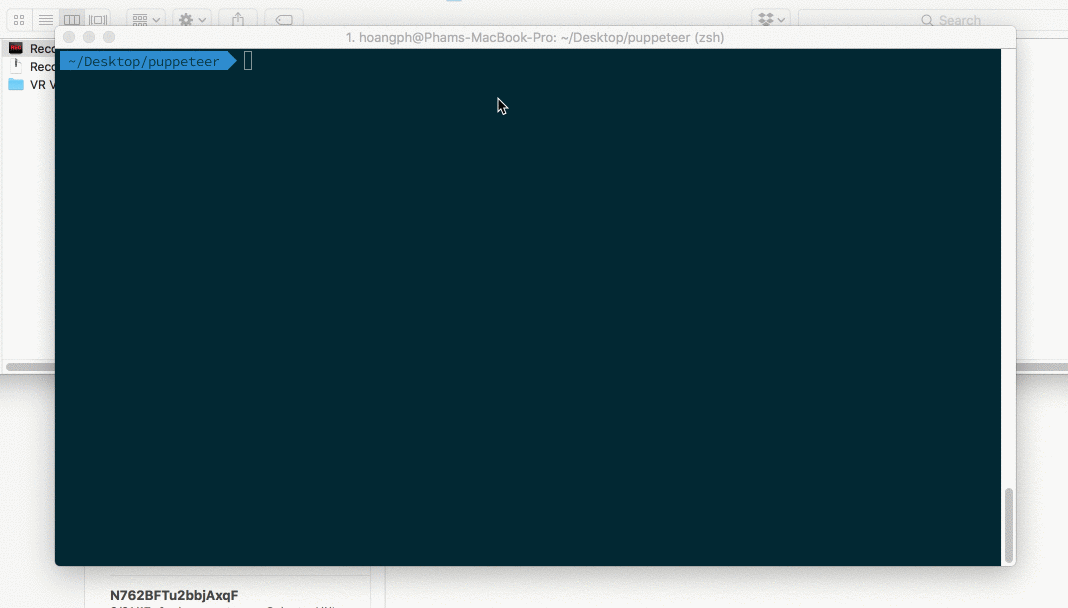Minimize the terminal window
This screenshot has height=608, width=1068.
[89, 38]
